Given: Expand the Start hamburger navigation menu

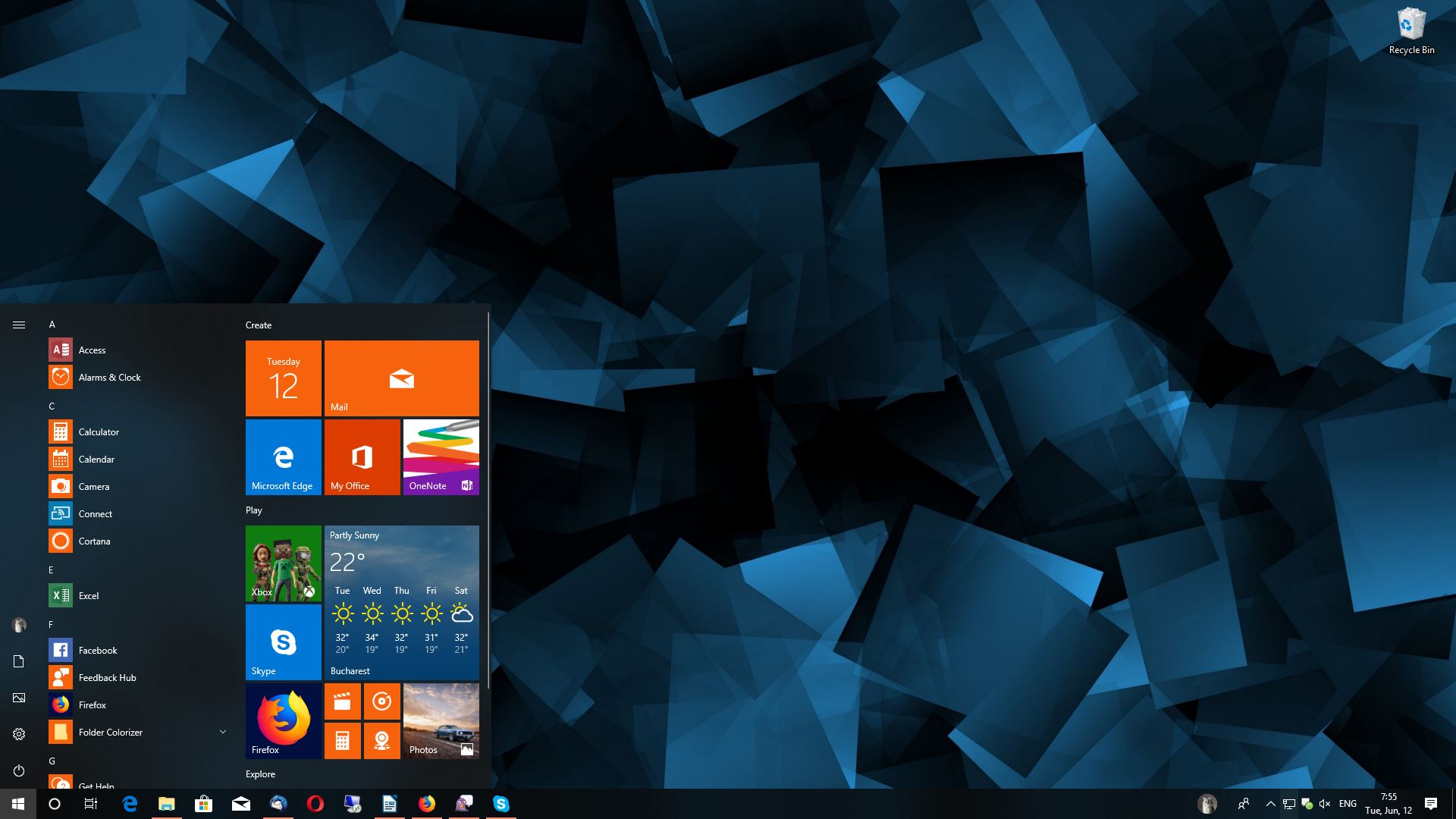Looking at the screenshot, I should 19,325.
